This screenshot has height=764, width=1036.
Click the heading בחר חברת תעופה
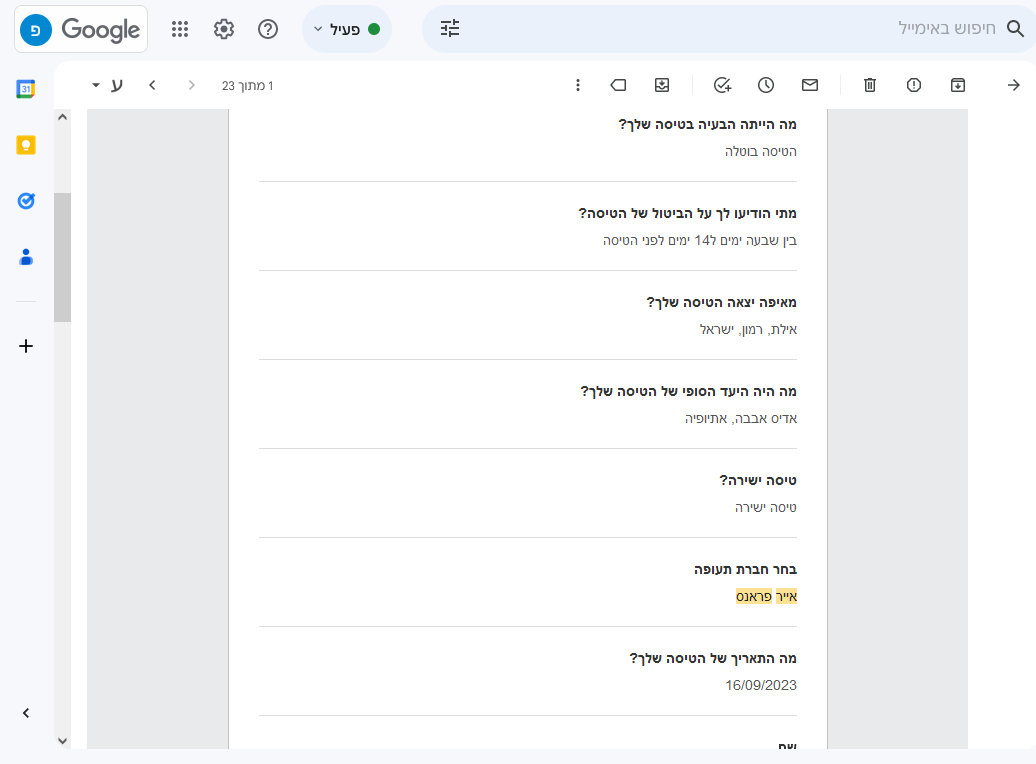tap(745, 570)
